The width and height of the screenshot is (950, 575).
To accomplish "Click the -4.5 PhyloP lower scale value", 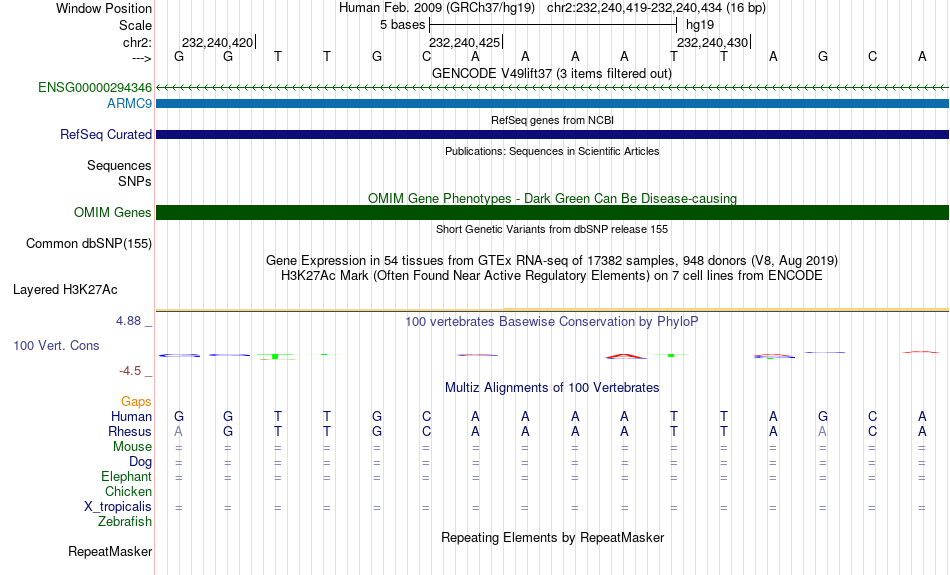I will coord(130,371).
